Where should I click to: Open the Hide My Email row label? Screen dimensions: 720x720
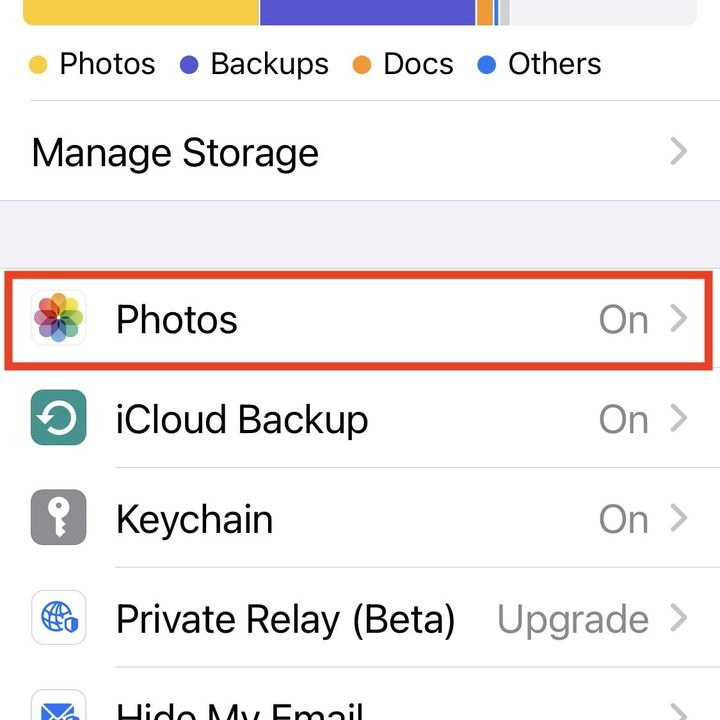[240, 710]
